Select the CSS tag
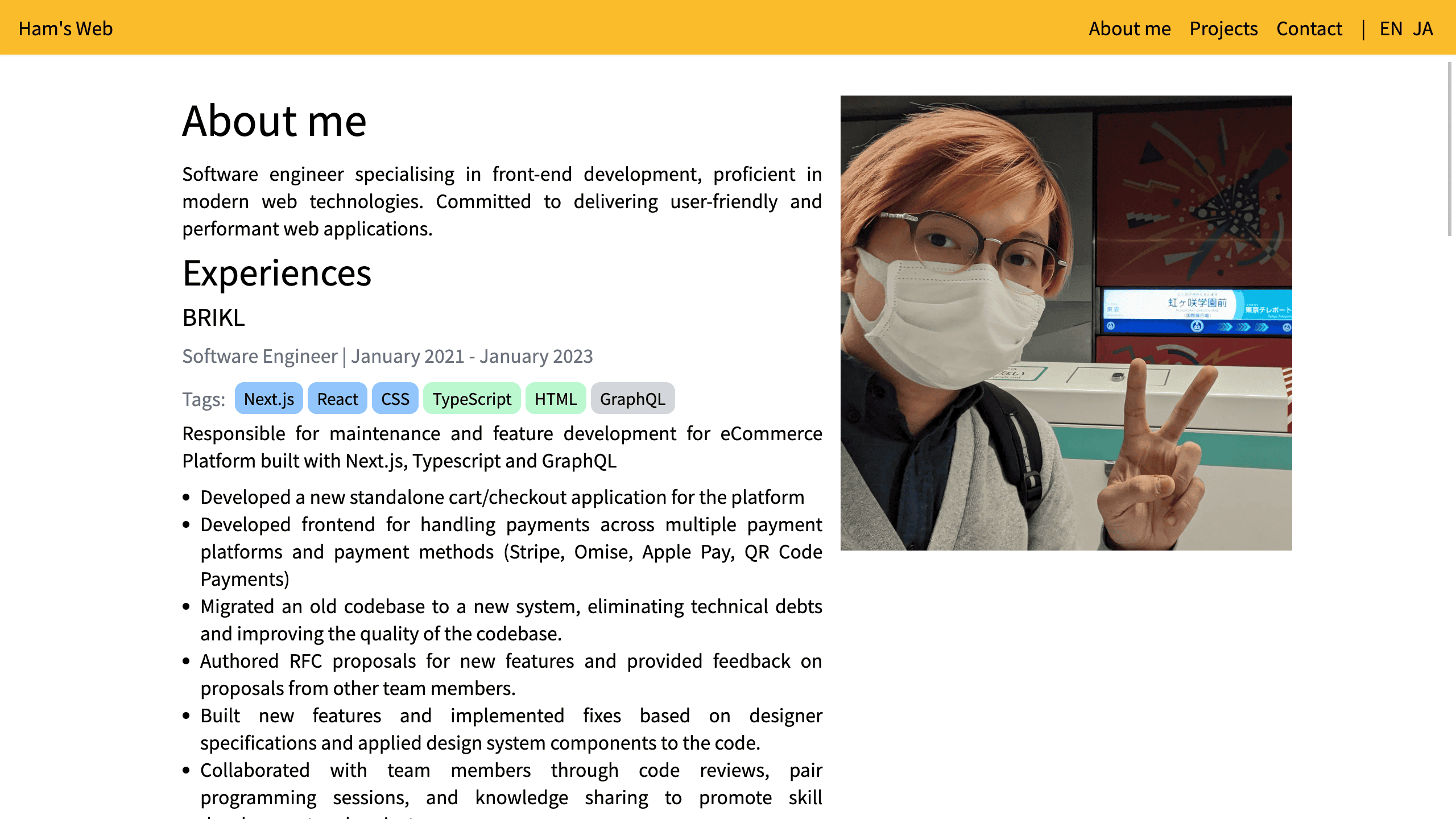Screen dimensions: 1456x819 395,399
